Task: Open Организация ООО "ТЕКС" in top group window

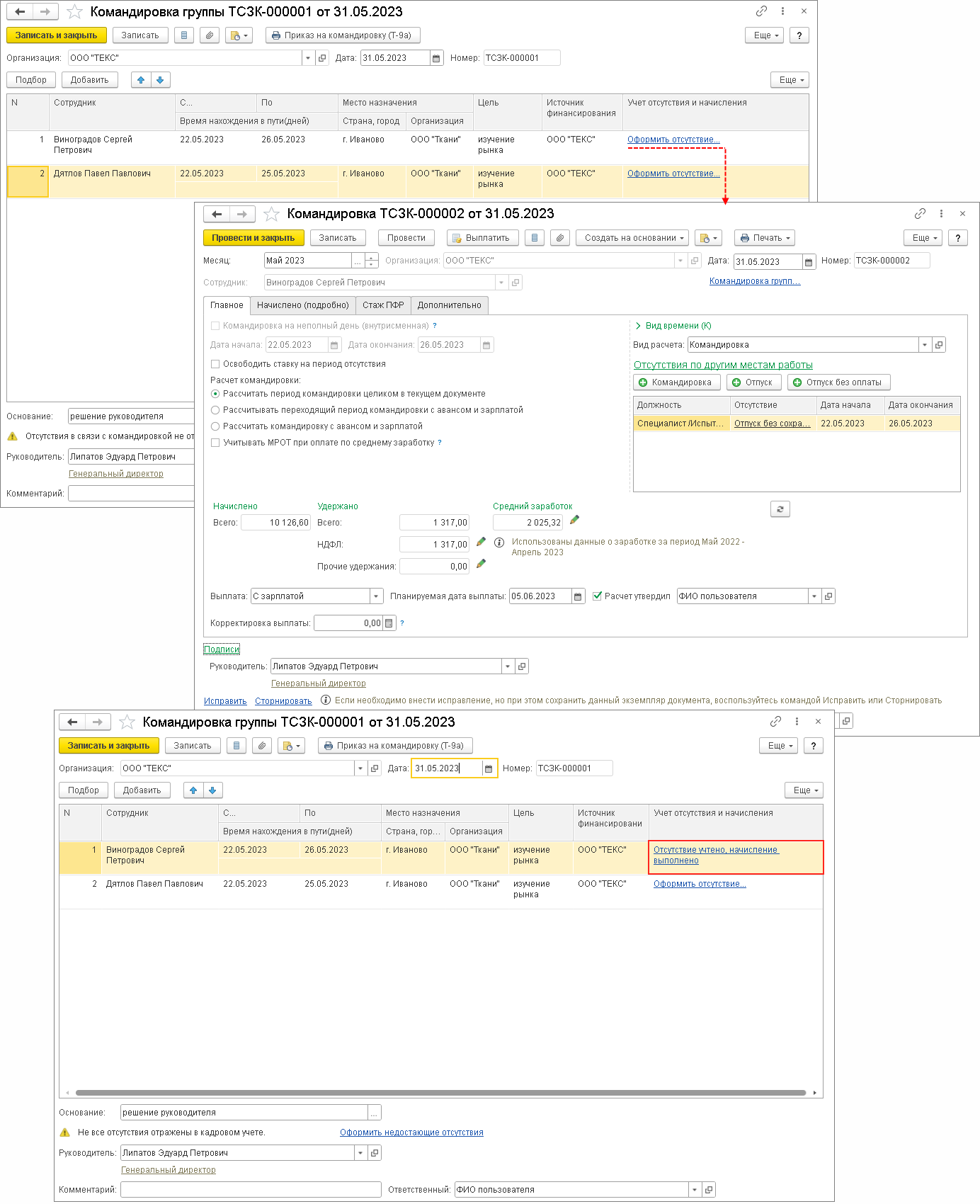Action: coord(322,58)
